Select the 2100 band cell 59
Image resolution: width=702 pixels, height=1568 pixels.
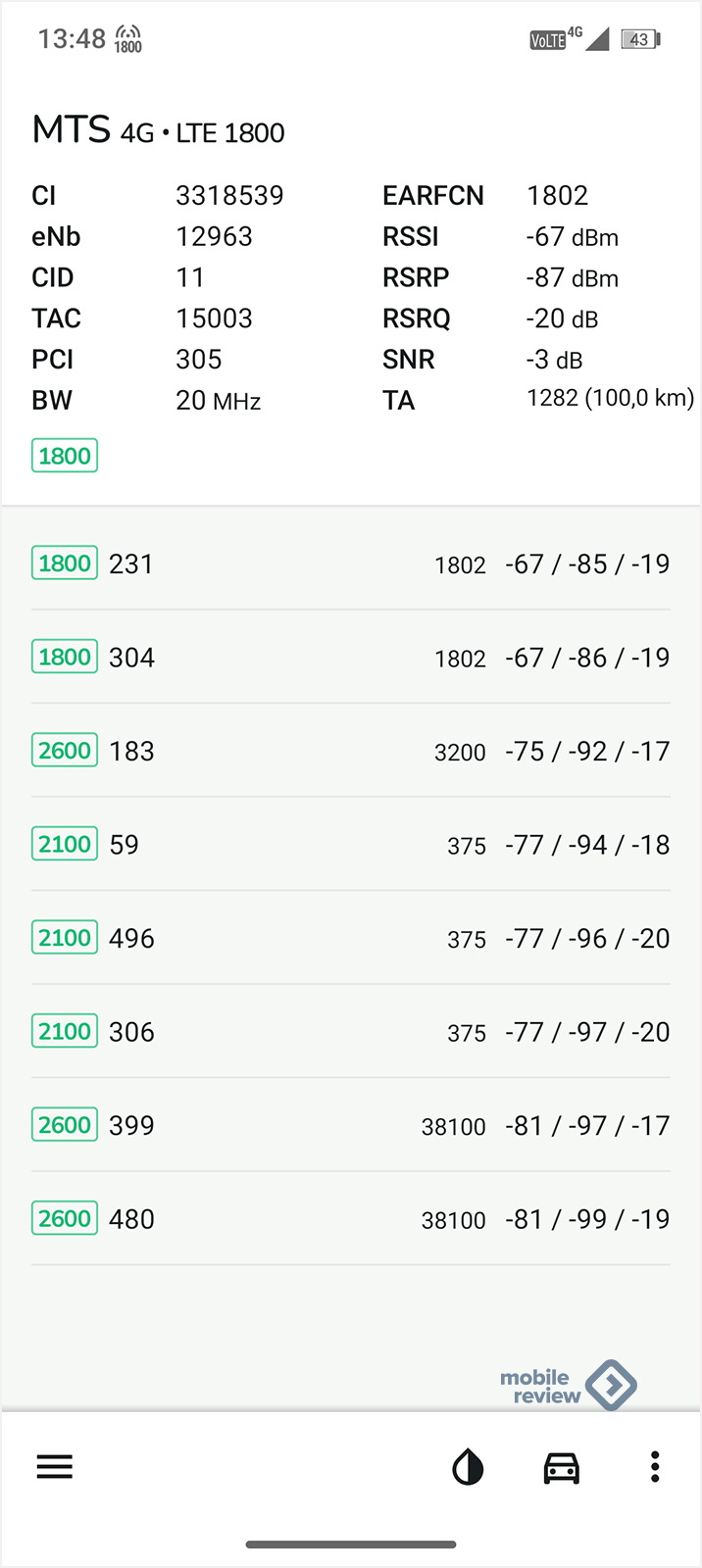pos(351,845)
